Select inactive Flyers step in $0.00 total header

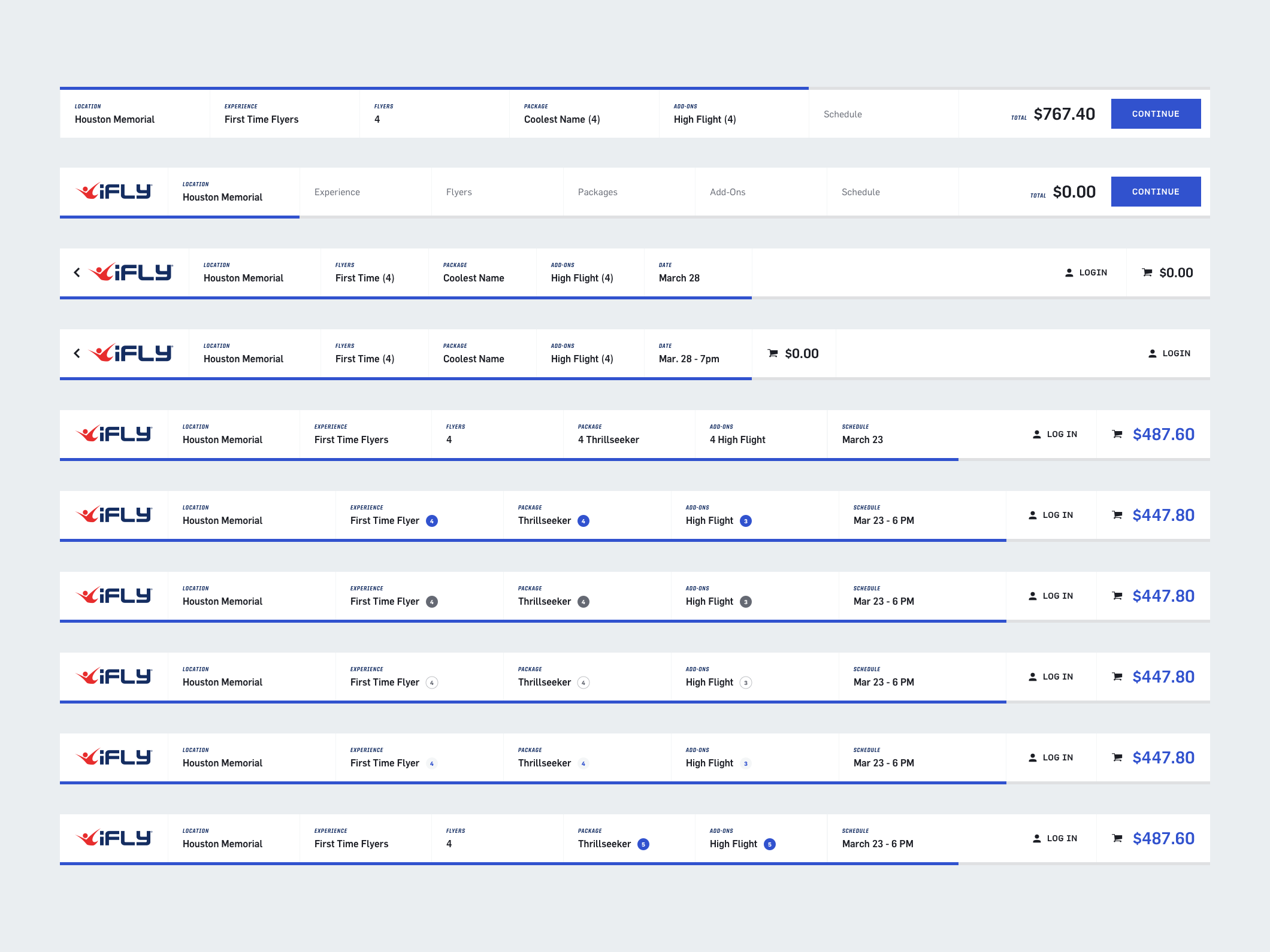coord(497,192)
